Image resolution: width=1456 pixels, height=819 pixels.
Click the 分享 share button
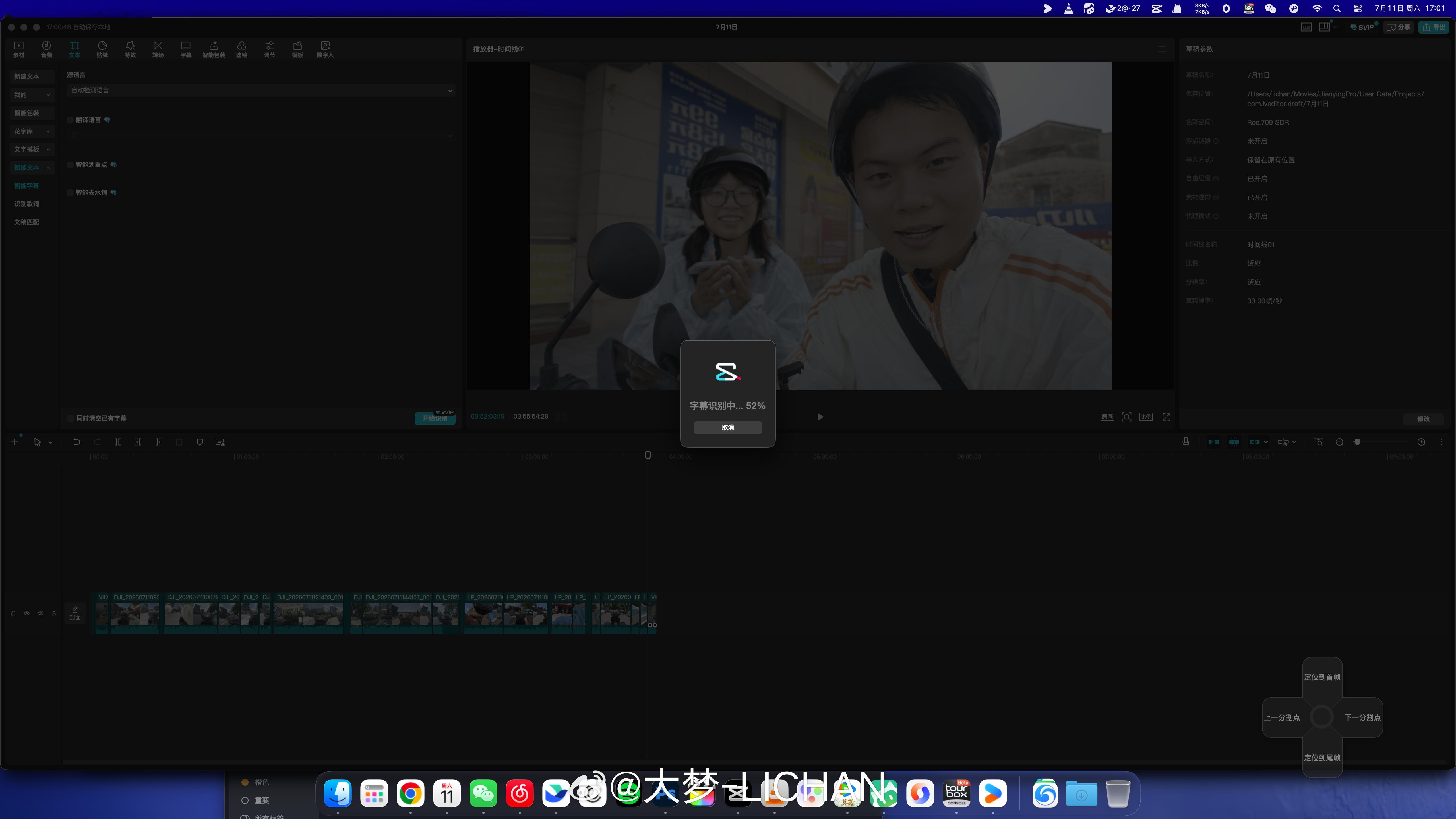coord(1399,27)
